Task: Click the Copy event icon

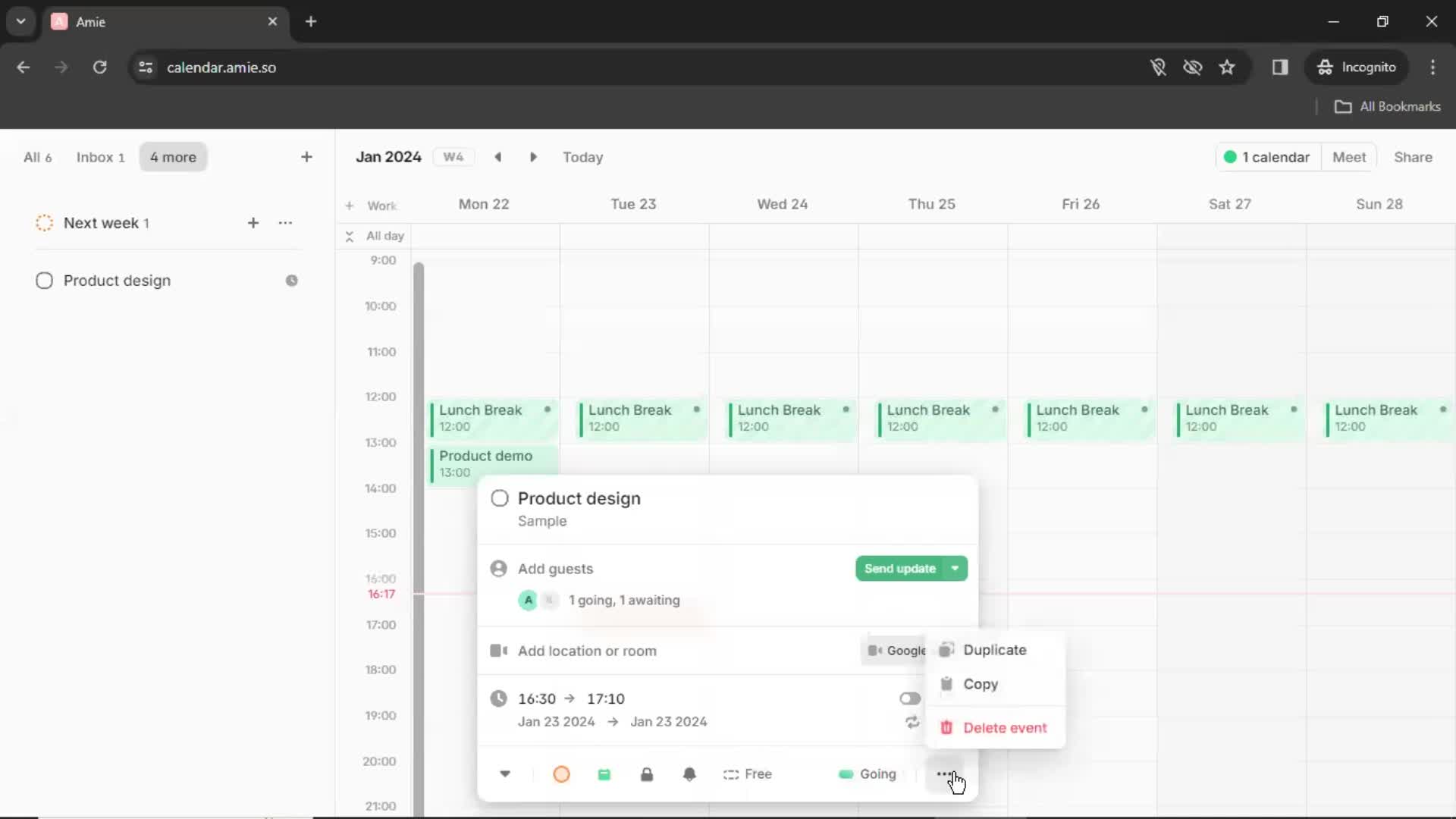Action: (947, 684)
